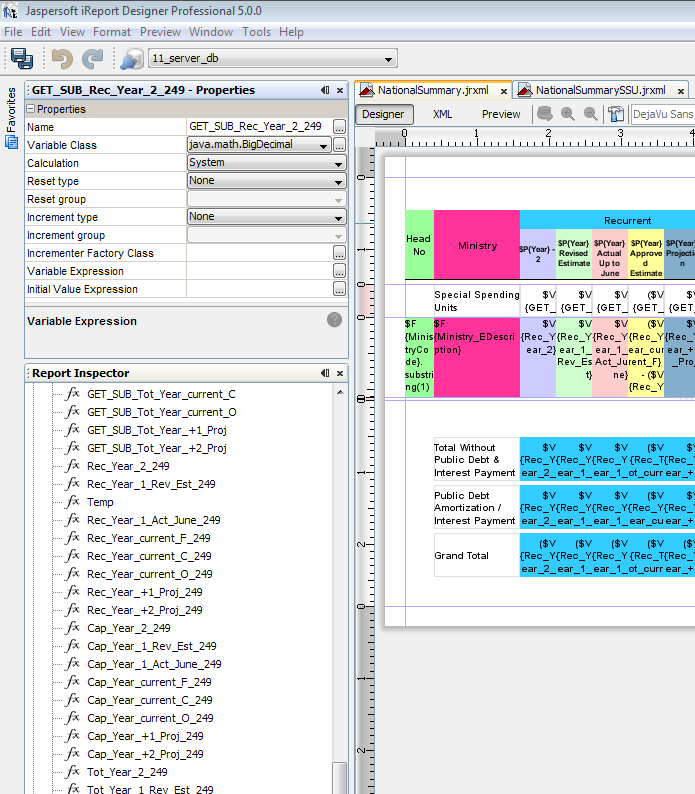Click fx icon of Rec_Year_current_F_249
The width and height of the screenshot is (695, 794).
(73, 538)
